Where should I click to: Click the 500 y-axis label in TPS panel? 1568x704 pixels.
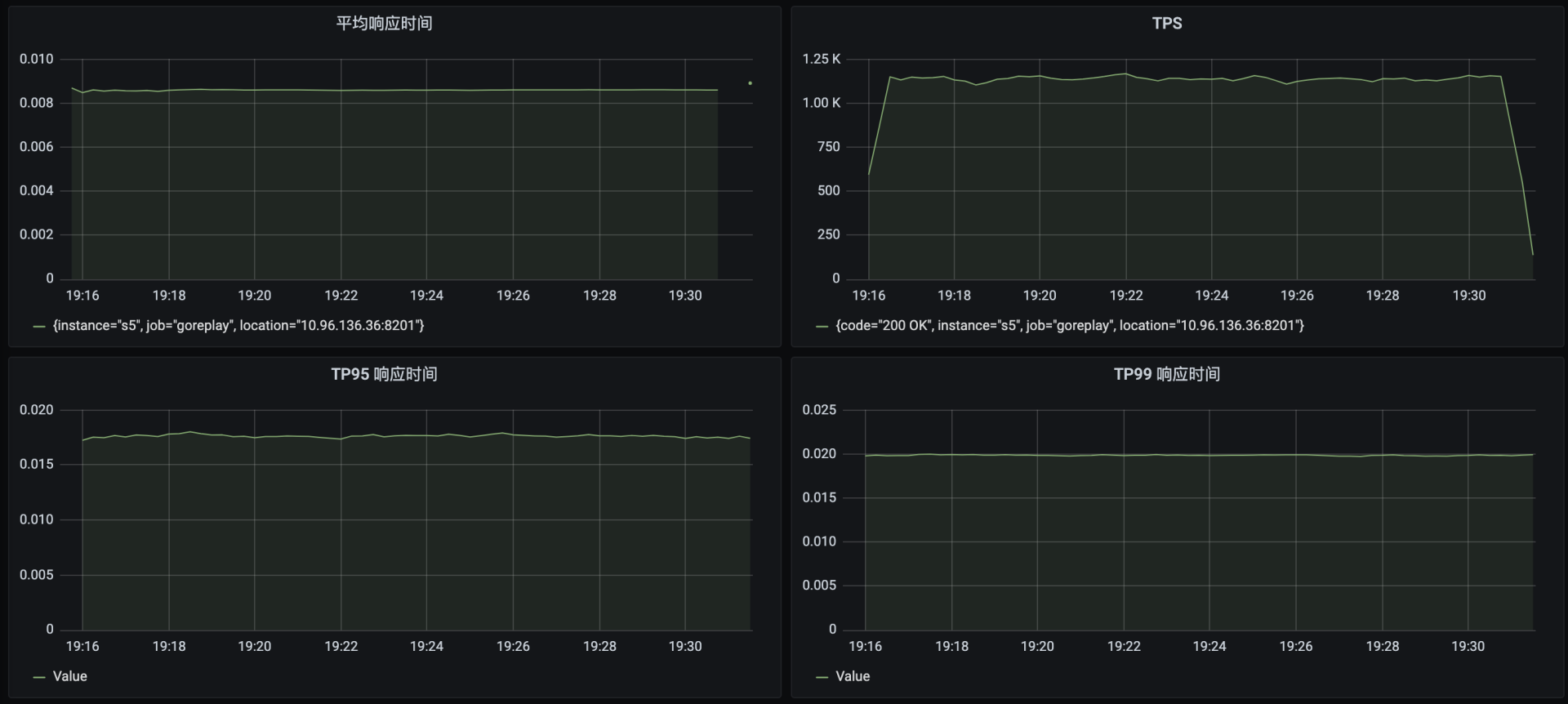pos(829,190)
